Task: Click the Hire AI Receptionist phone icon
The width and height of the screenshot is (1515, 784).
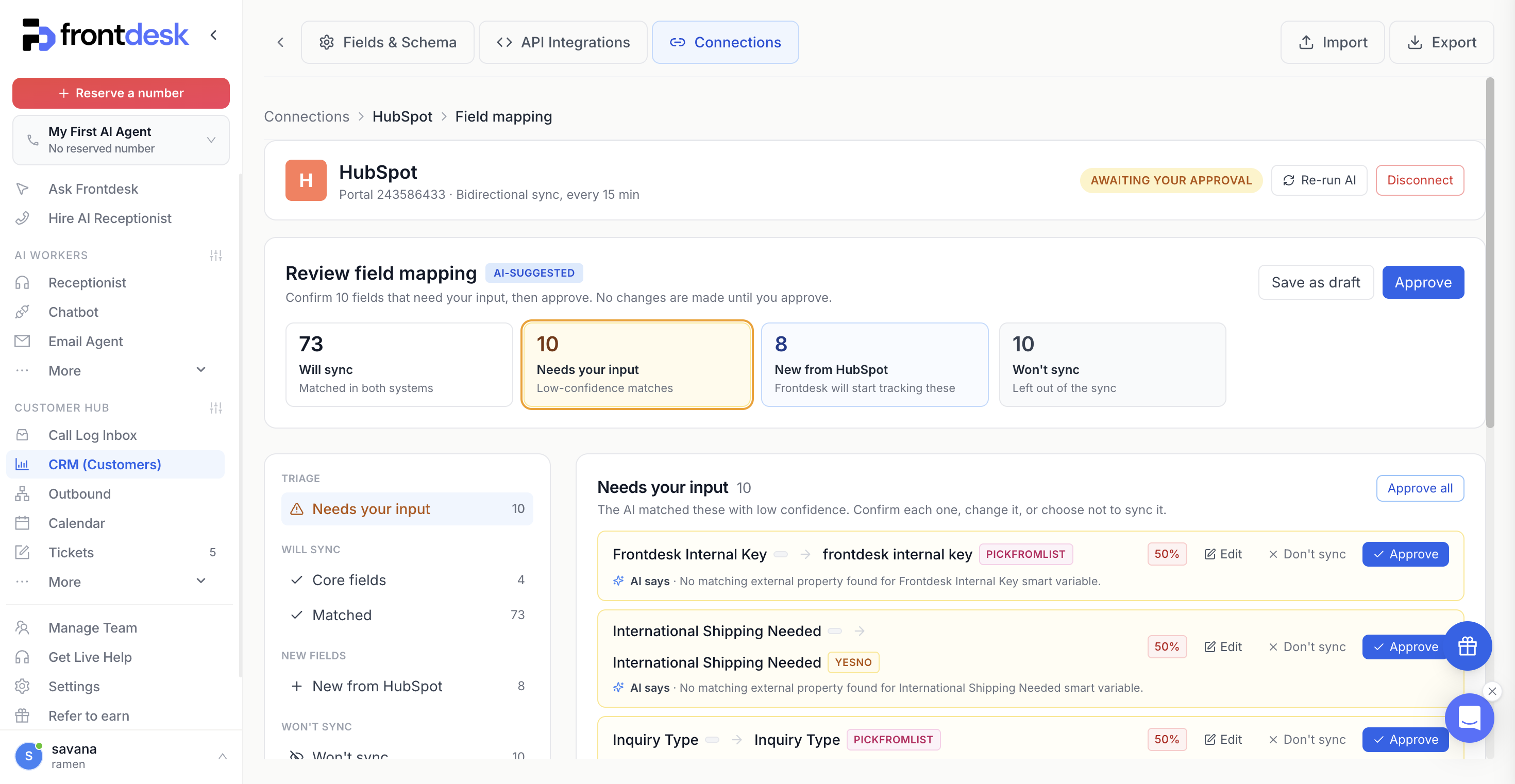Action: coord(22,218)
